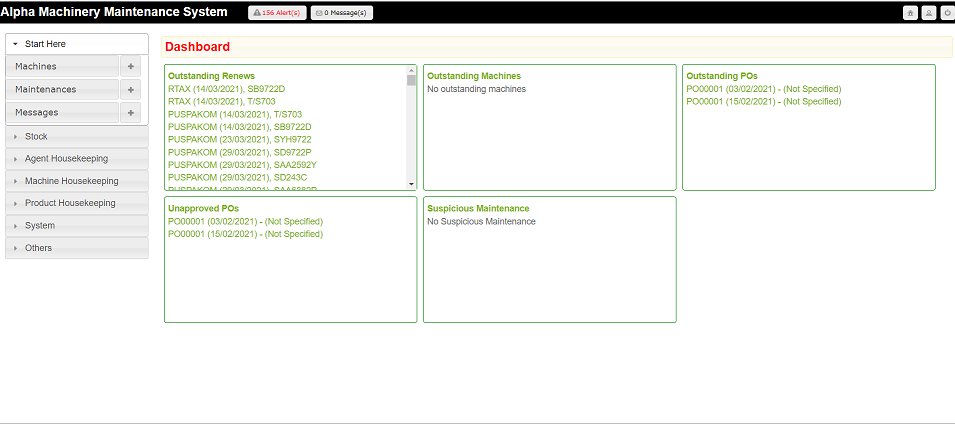The image size is (955, 426).
Task: Open the Machines menu item
Action: pyautogui.click(x=62, y=66)
